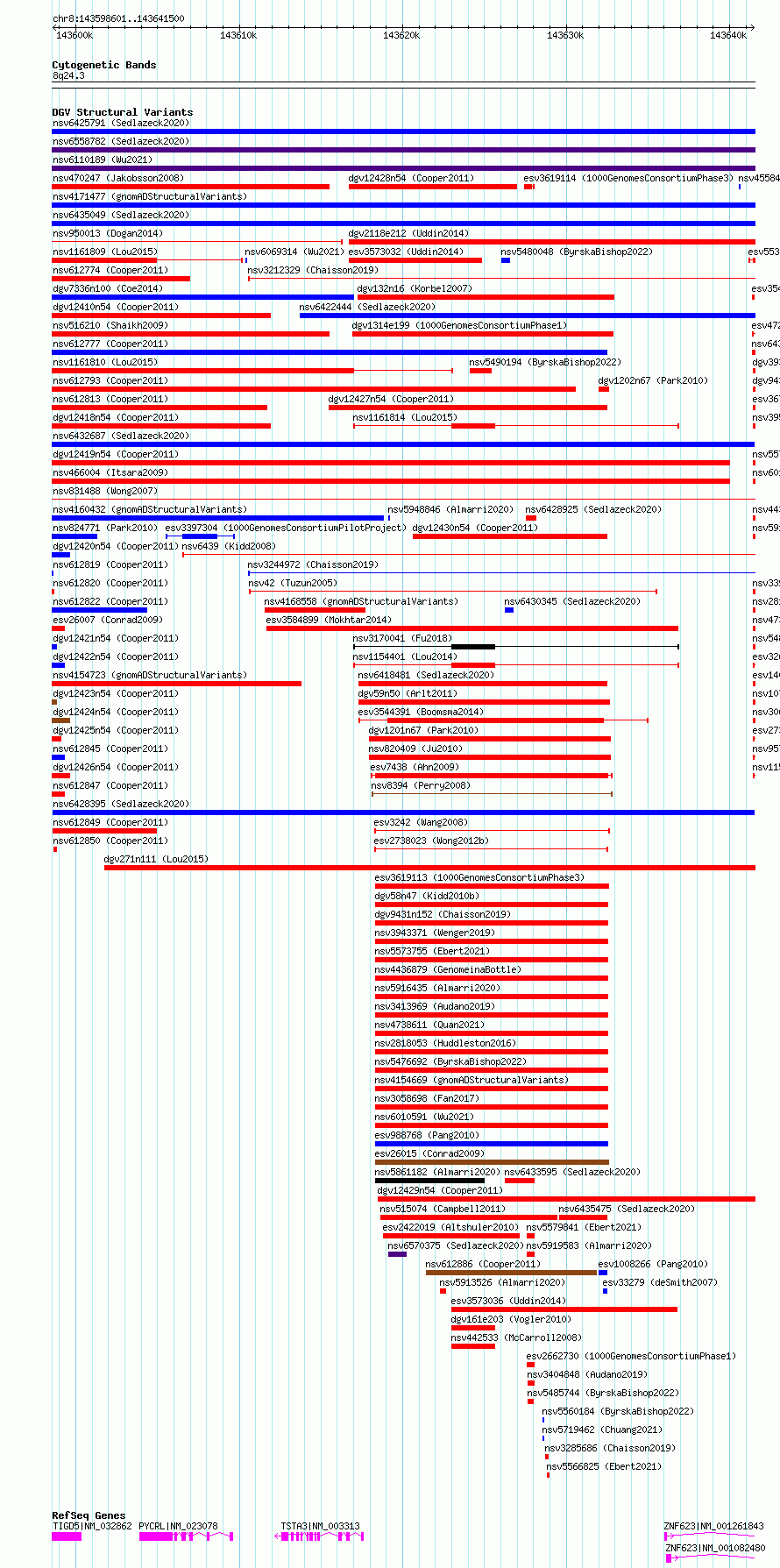Click nsv6422444 (Sedlazeck2020) label

(367, 307)
